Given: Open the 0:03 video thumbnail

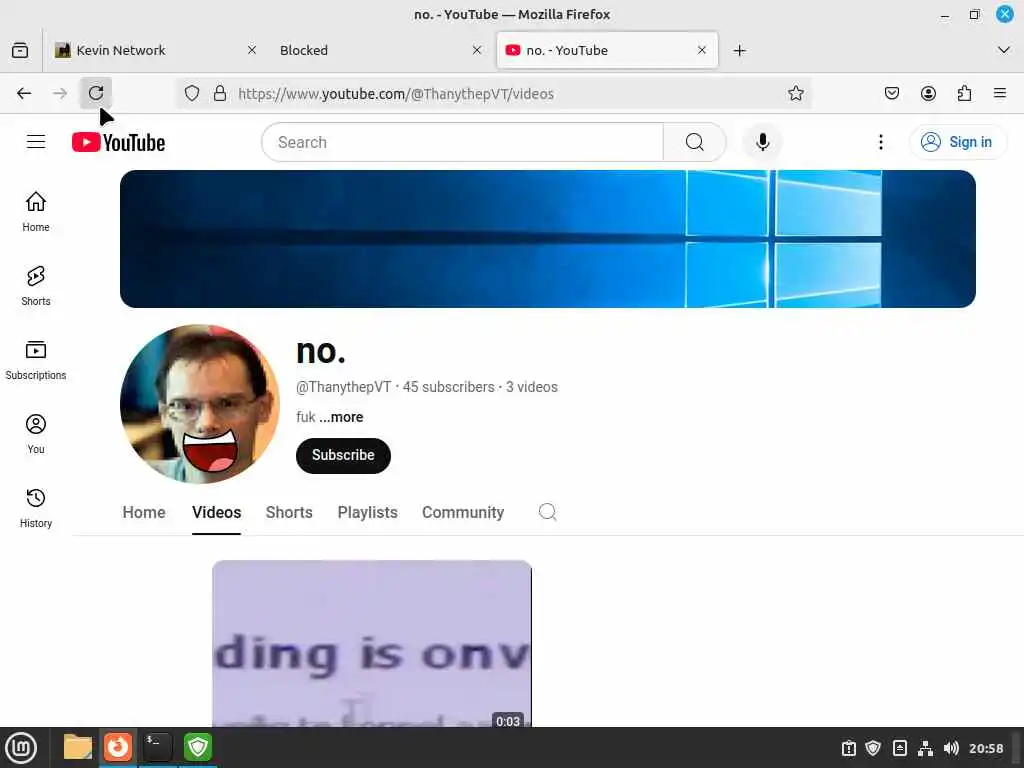Looking at the screenshot, I should coord(372,643).
